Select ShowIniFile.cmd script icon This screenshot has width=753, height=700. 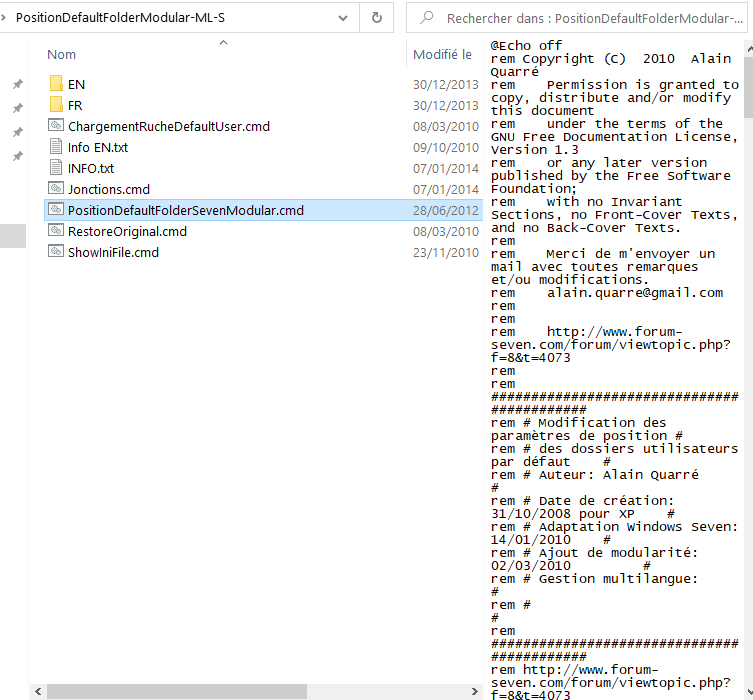point(56,252)
